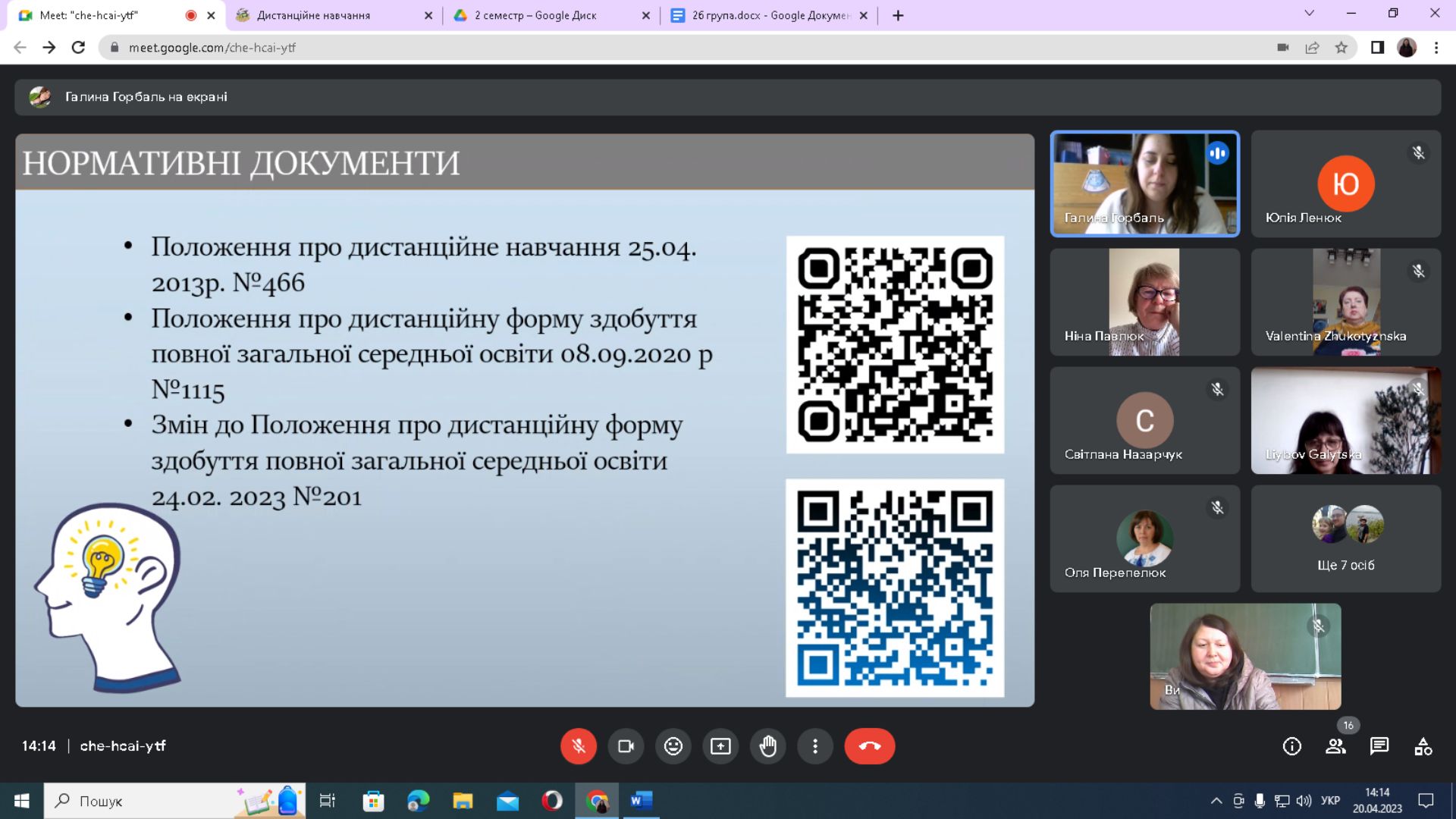Open the clock showing 14:14 20.04.2023

[1377, 801]
